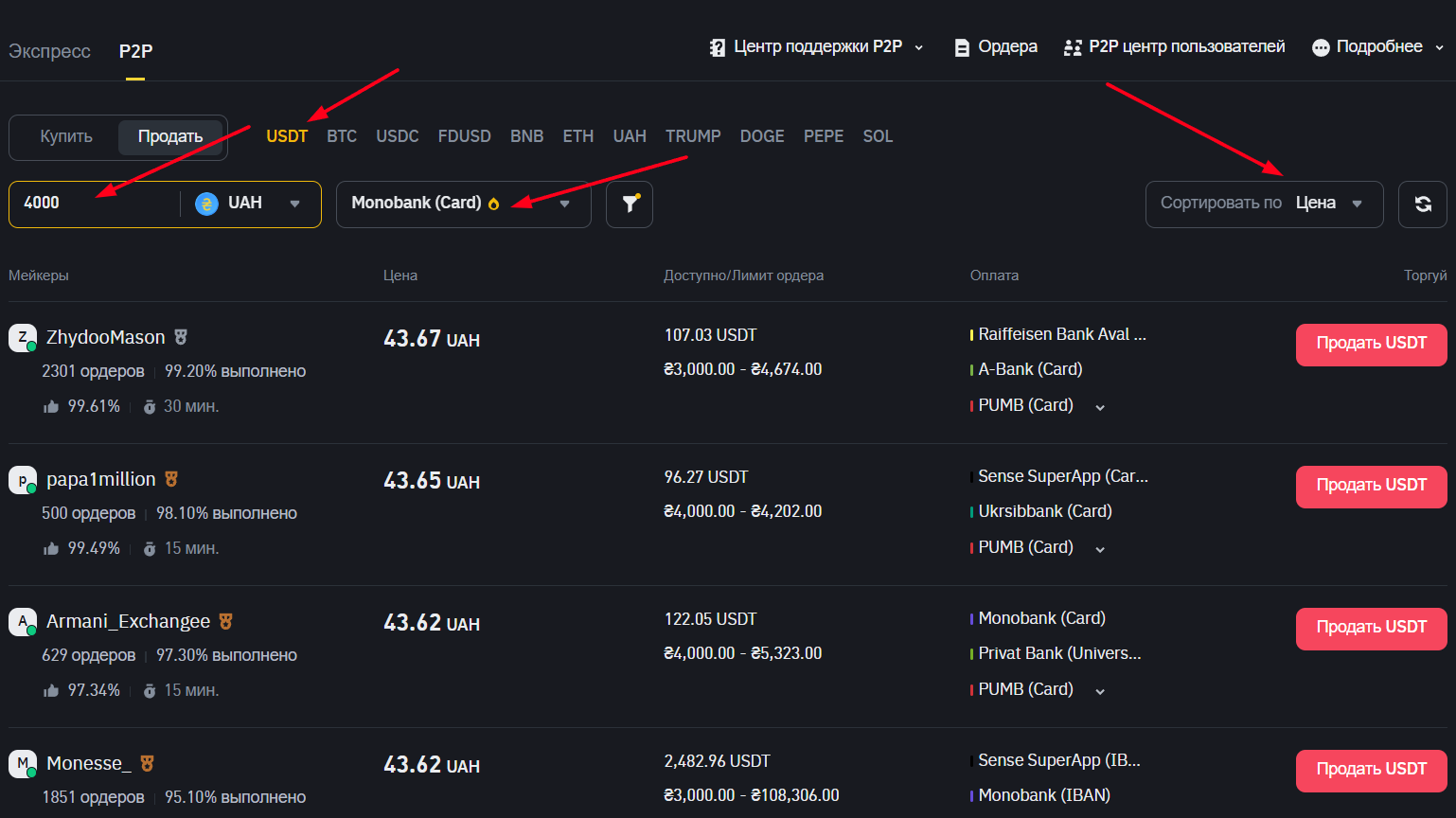Click Monesse_ avatar icon
1456x818 pixels.
(x=23, y=764)
